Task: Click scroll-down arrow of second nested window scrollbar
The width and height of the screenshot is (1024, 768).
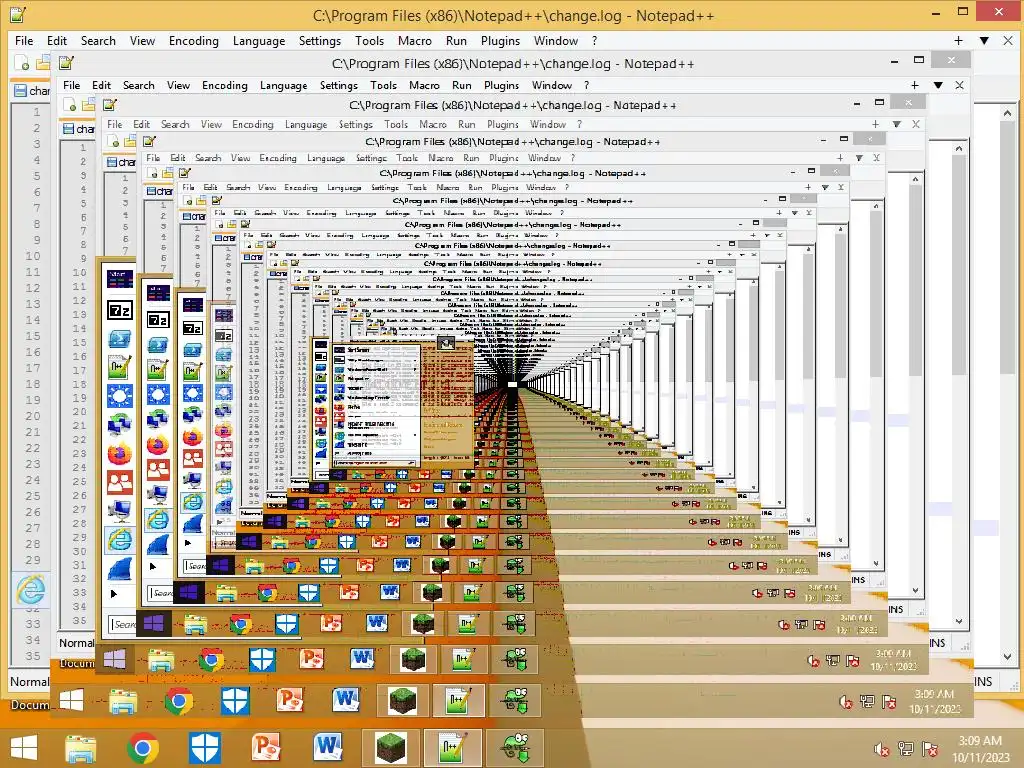Action: point(959,621)
